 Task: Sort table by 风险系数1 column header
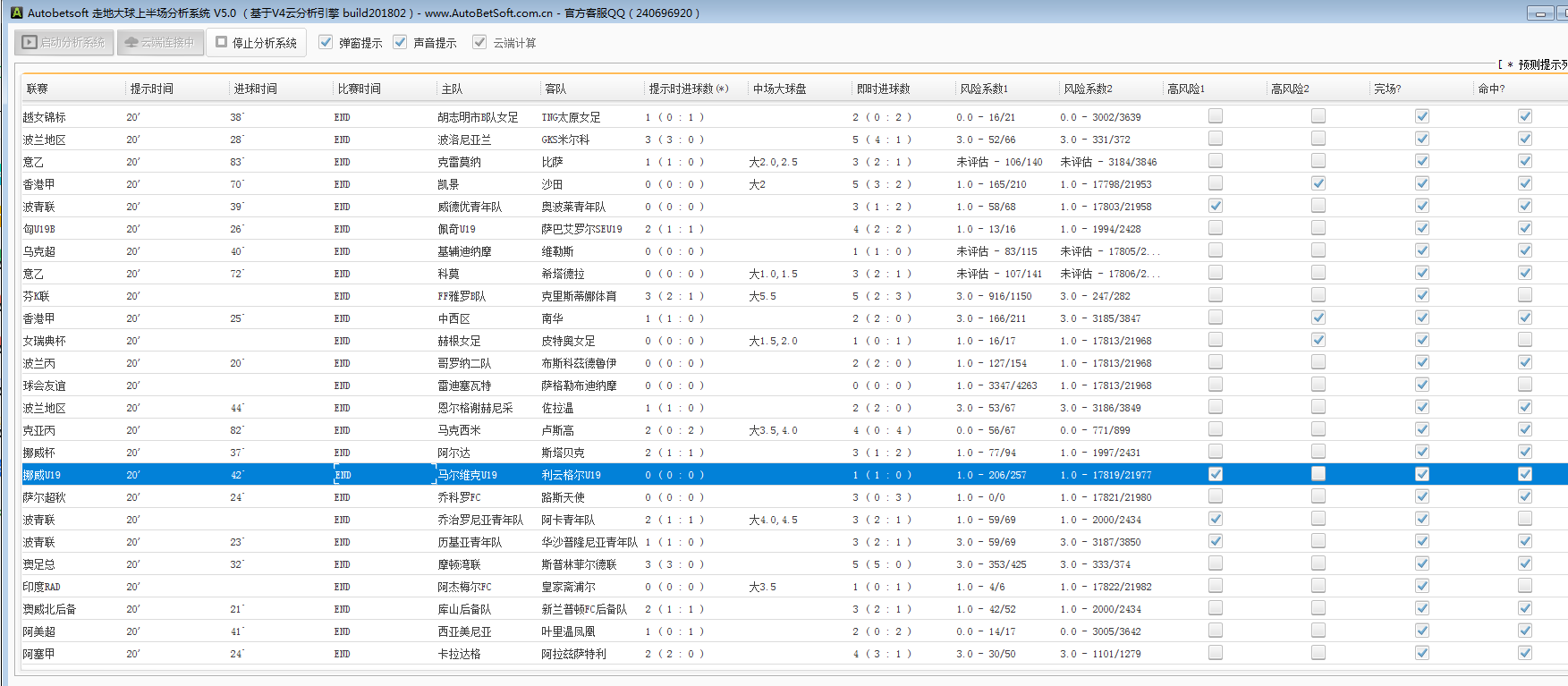tap(984, 89)
